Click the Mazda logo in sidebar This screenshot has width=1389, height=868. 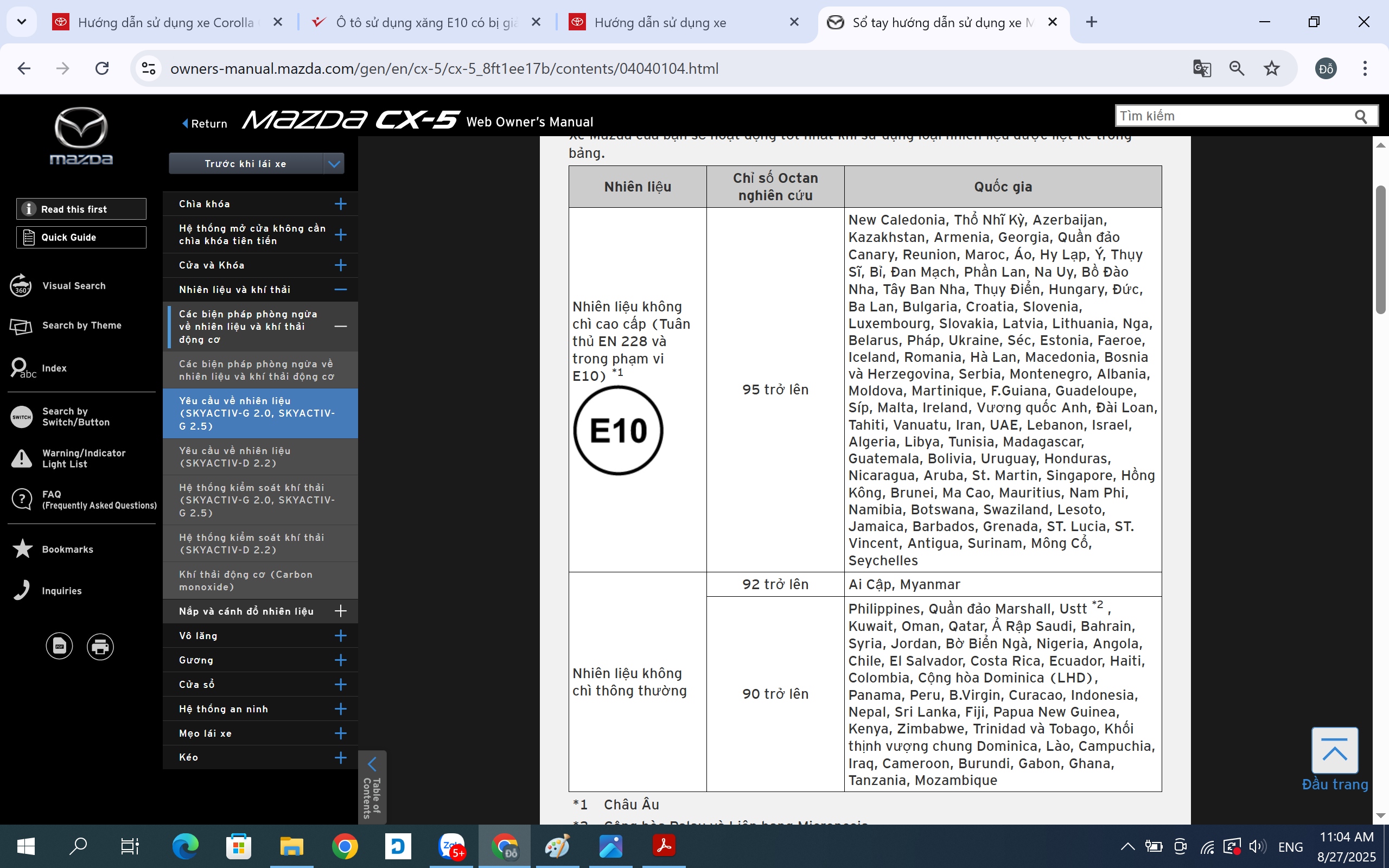point(81,136)
